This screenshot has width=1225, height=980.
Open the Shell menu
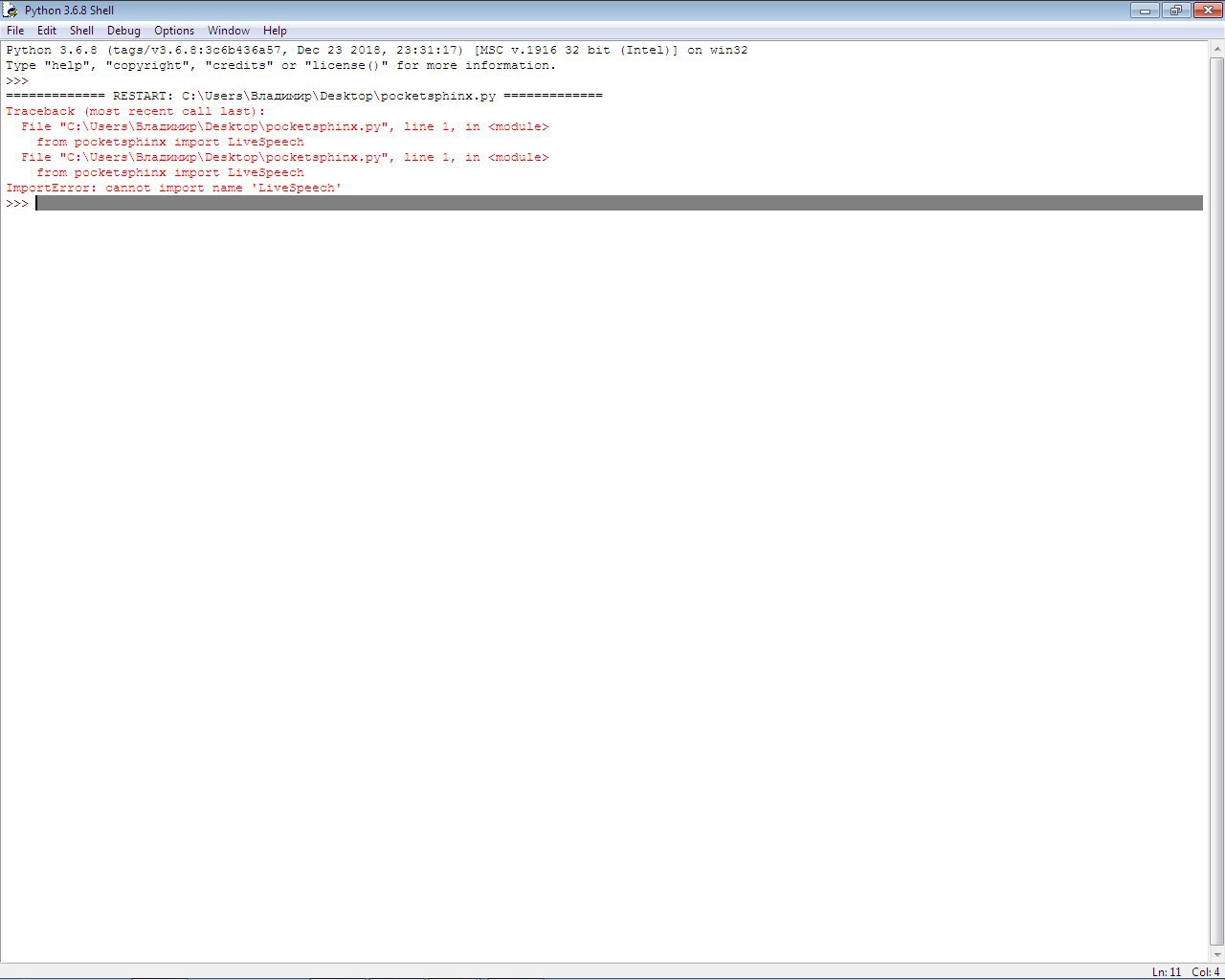[x=82, y=31]
